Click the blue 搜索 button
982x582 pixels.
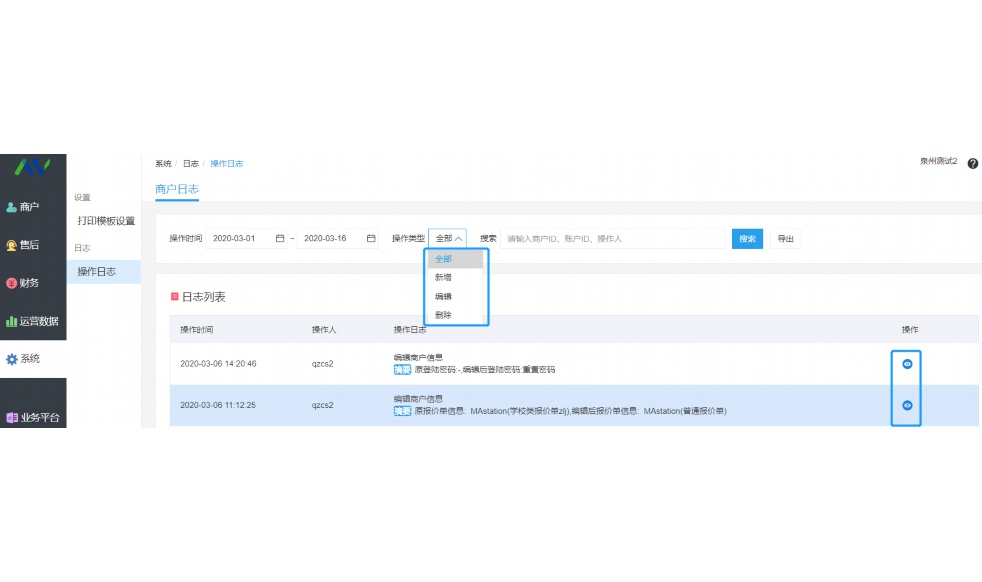(x=747, y=239)
